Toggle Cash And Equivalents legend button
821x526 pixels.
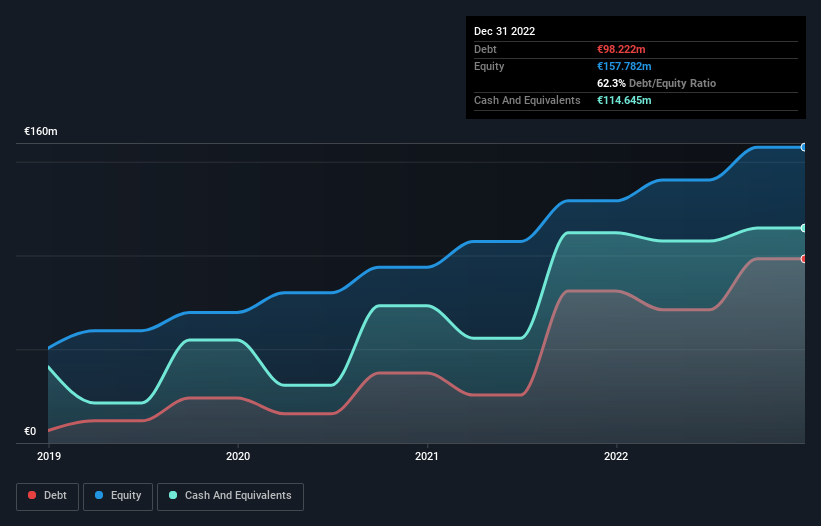[x=230, y=496]
